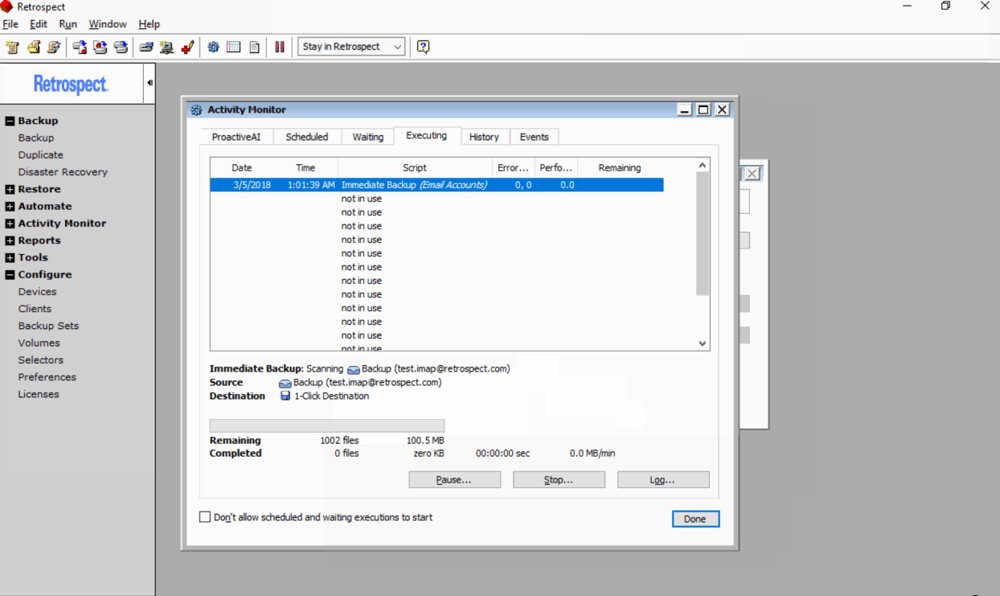Click the scroll up arrow in executions list
Screen dimensions: 1000x596
click(702, 165)
